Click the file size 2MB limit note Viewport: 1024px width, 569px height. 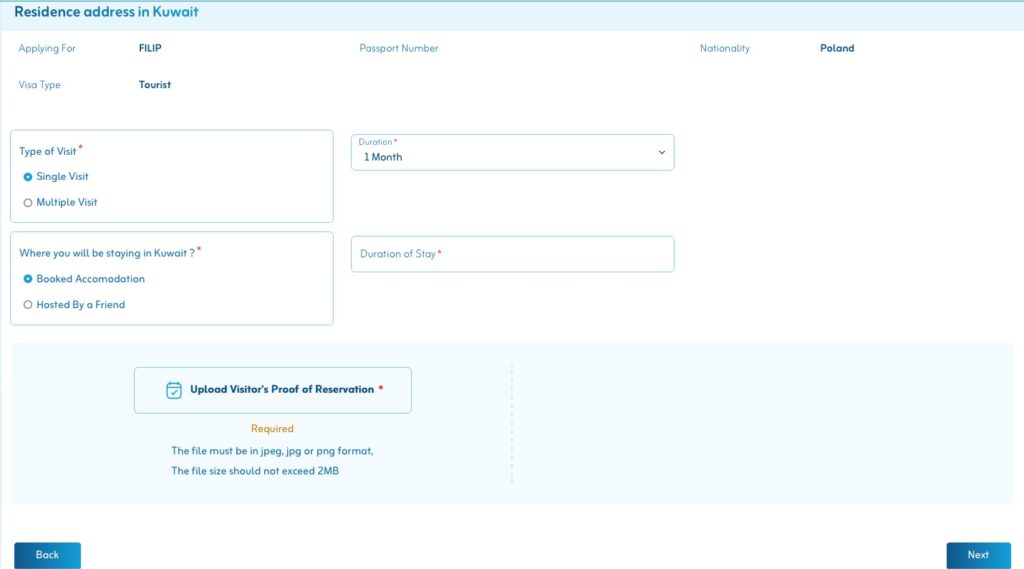[x=255, y=471]
